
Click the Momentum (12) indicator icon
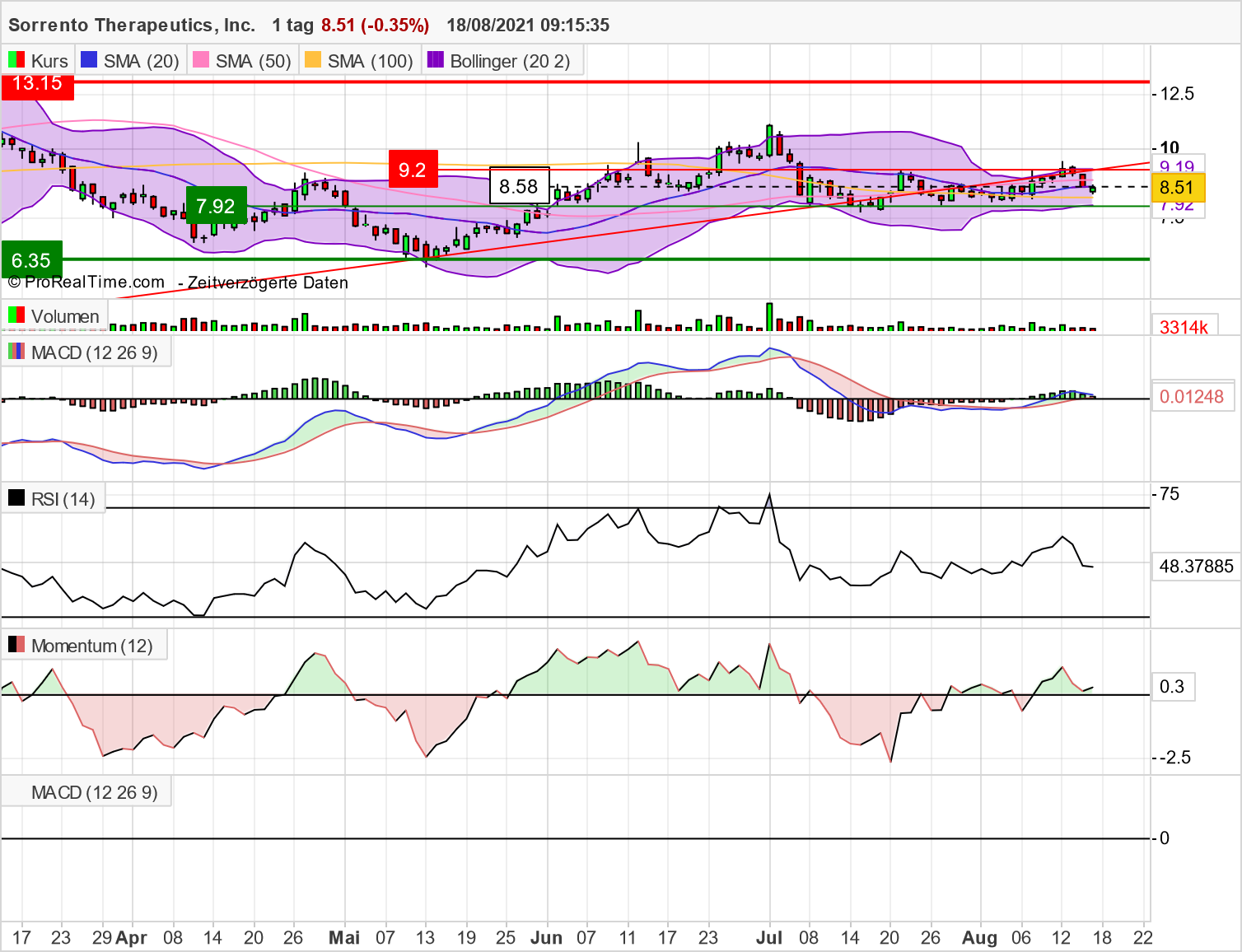point(16,645)
